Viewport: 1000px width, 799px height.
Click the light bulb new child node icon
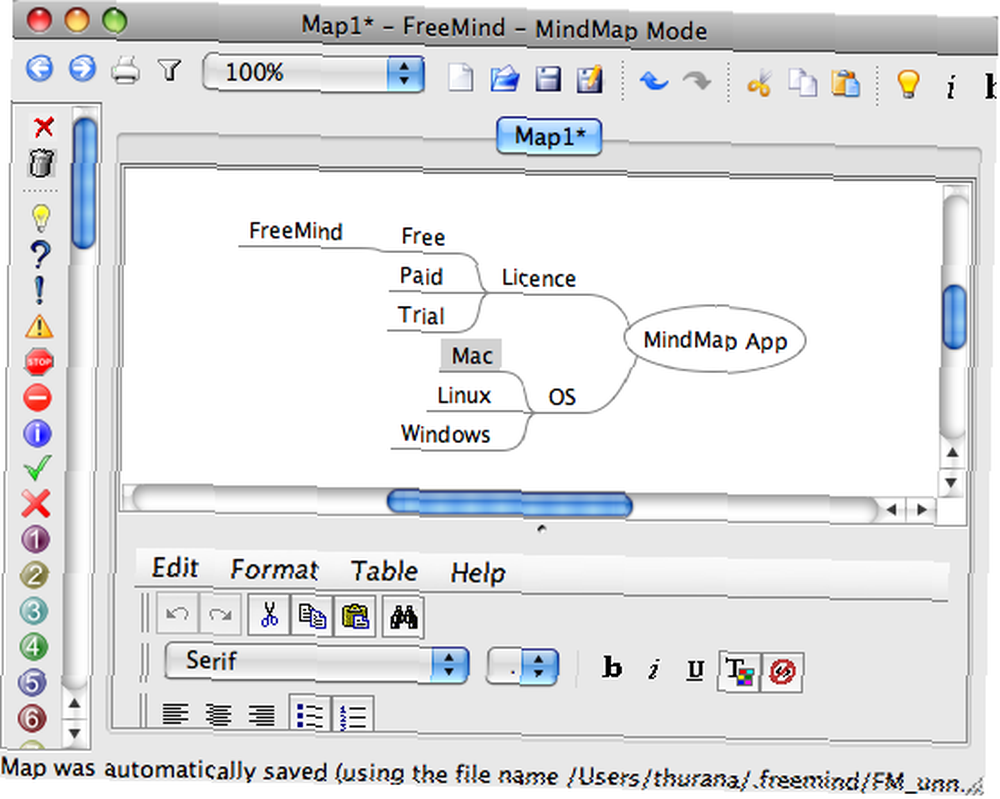click(x=908, y=84)
